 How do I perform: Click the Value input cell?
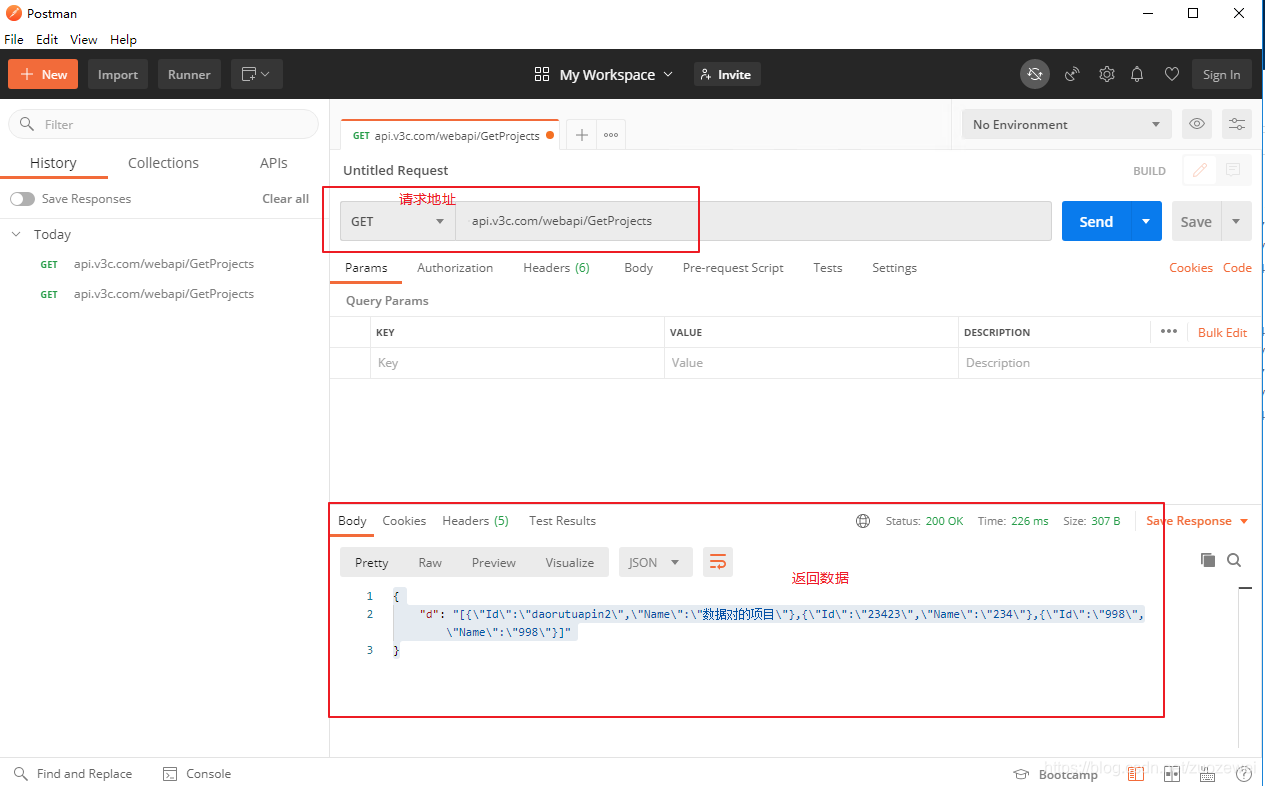pos(811,363)
